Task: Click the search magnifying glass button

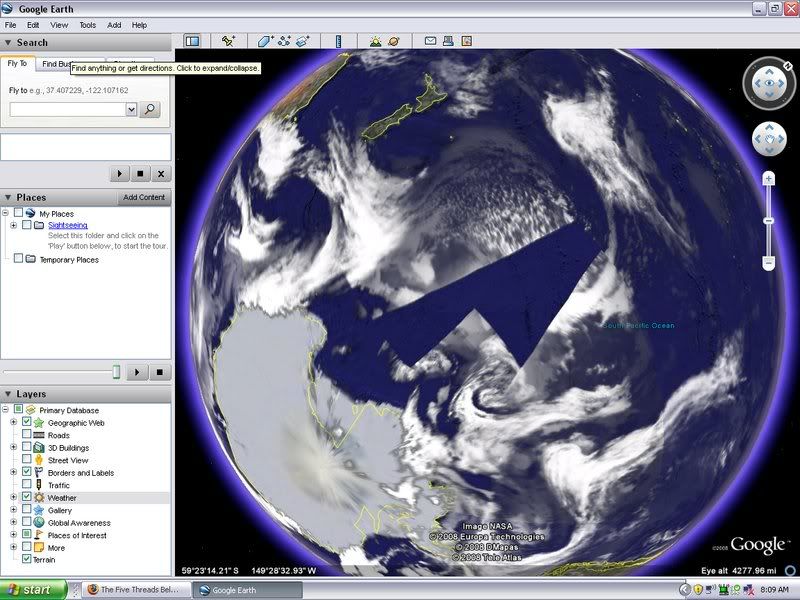Action: coord(150,109)
